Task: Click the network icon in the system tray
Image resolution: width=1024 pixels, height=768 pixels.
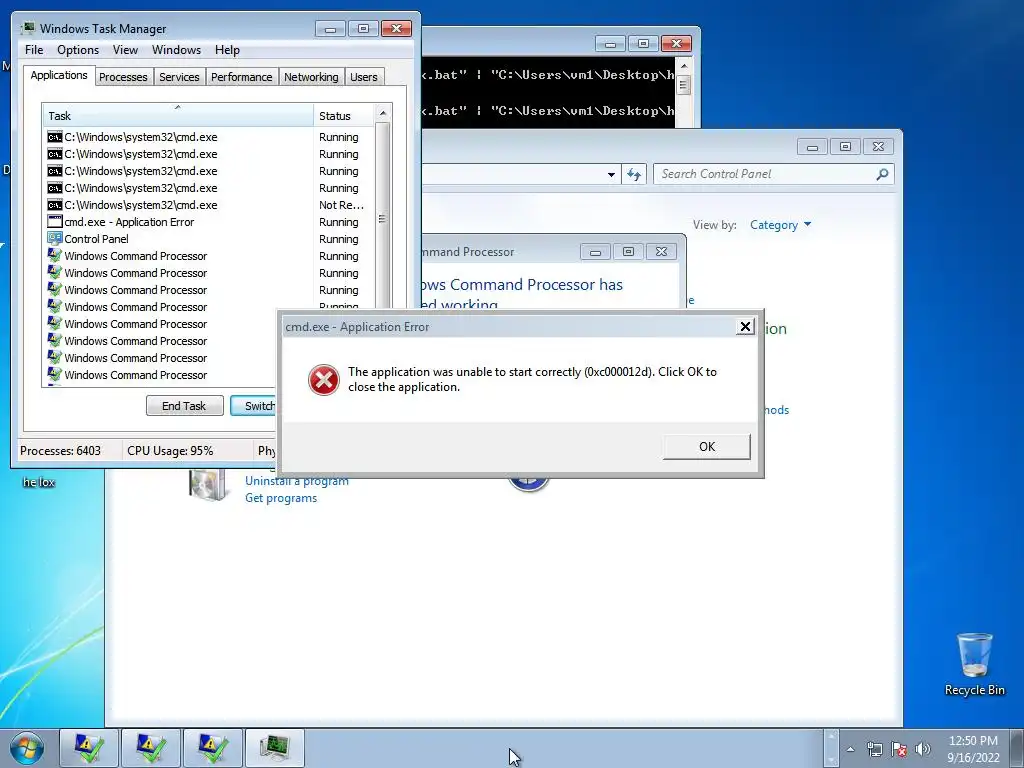Action: (874, 749)
